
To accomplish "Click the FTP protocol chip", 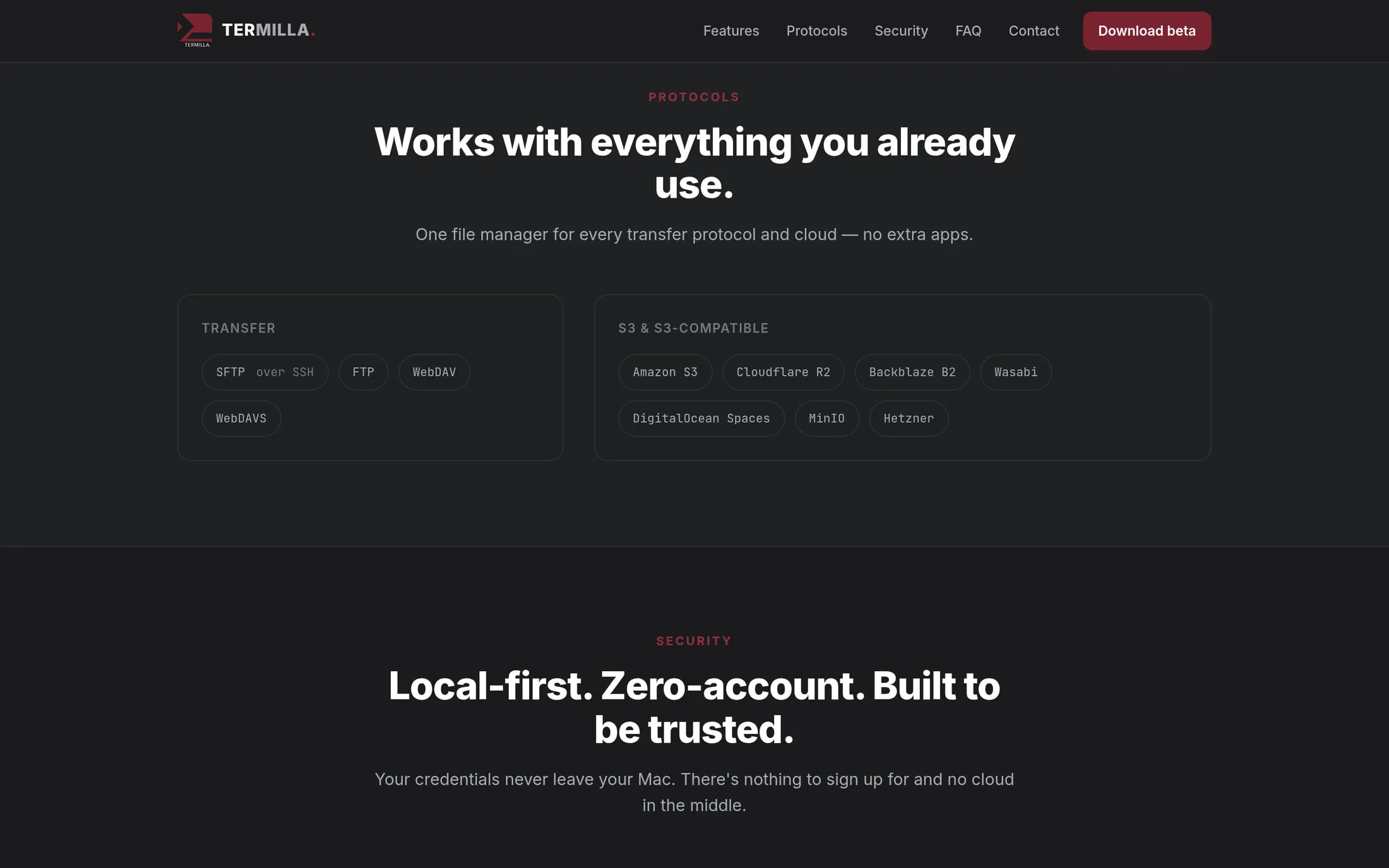I will 363,372.
